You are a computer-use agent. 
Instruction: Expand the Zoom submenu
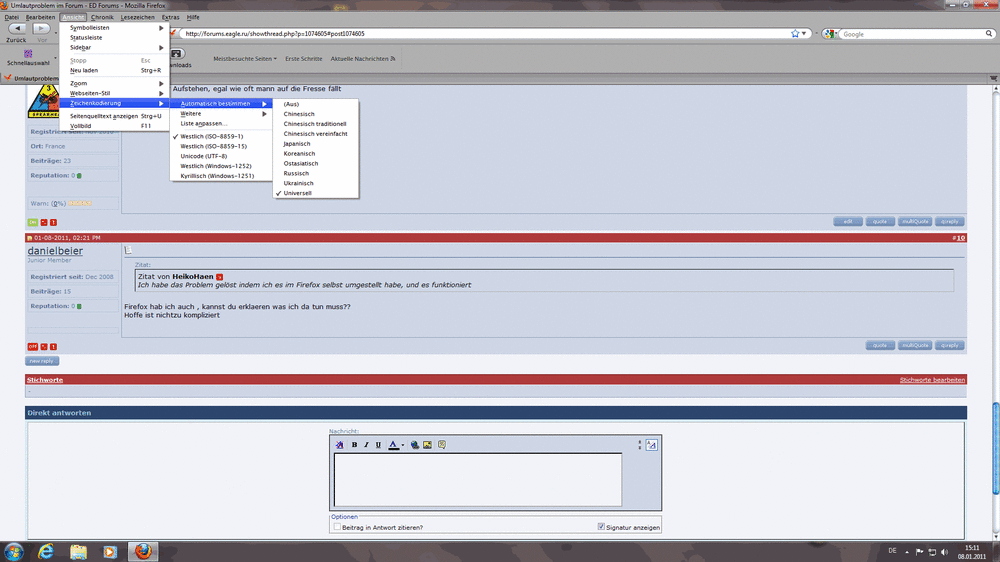point(114,83)
